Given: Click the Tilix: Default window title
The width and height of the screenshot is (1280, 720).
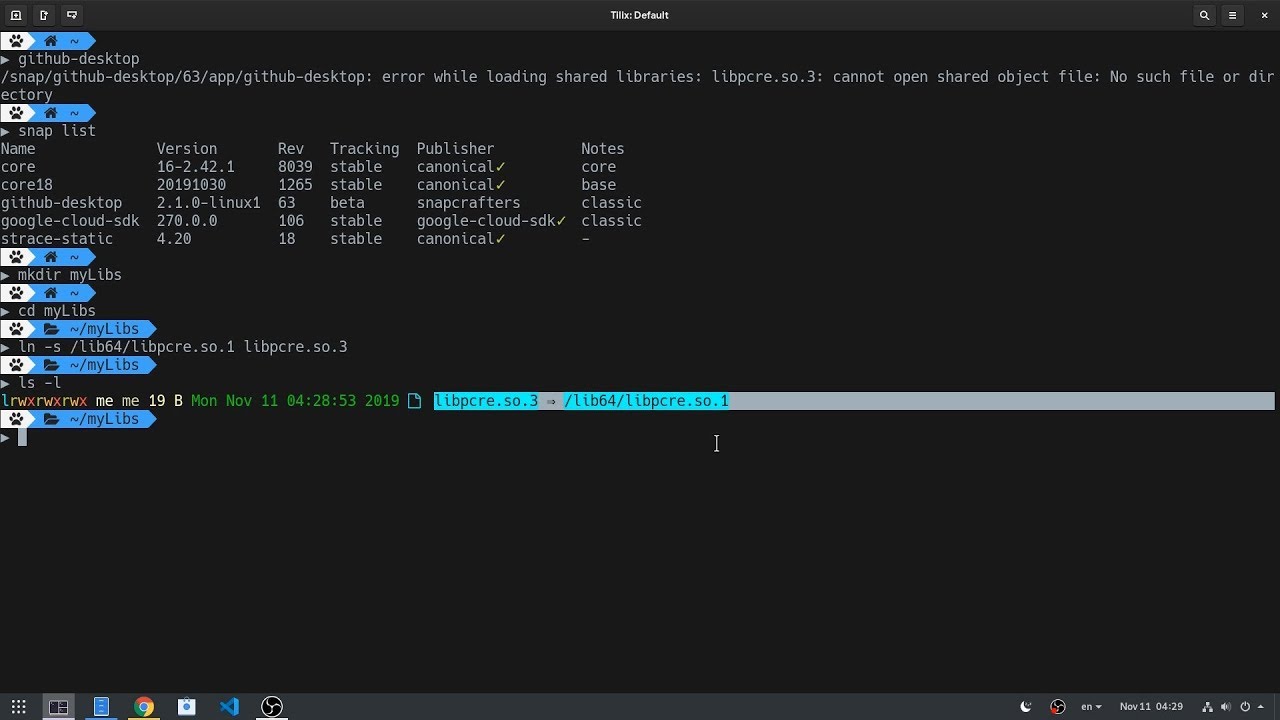Looking at the screenshot, I should [x=639, y=15].
